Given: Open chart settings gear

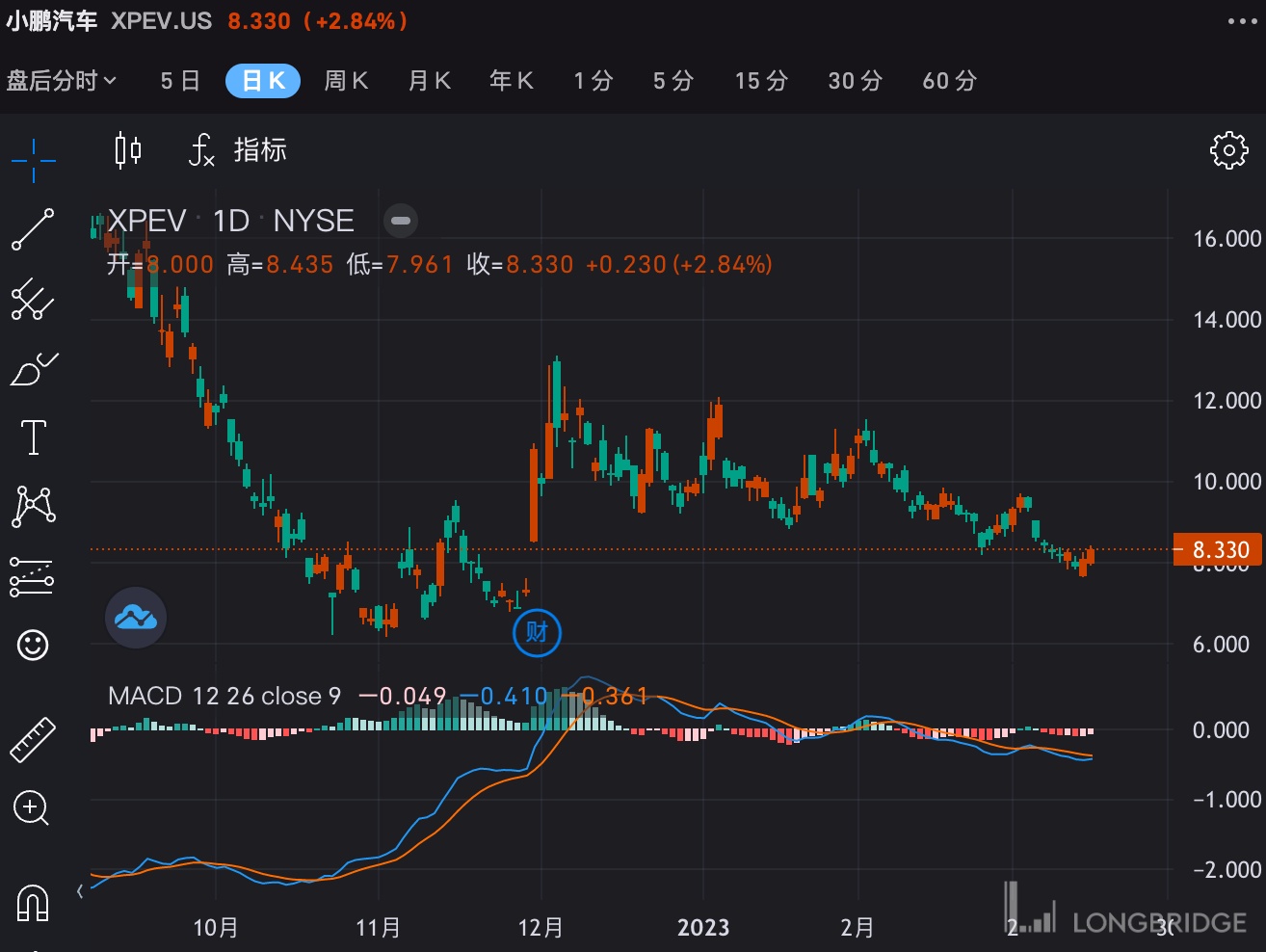Looking at the screenshot, I should pos(1228,150).
